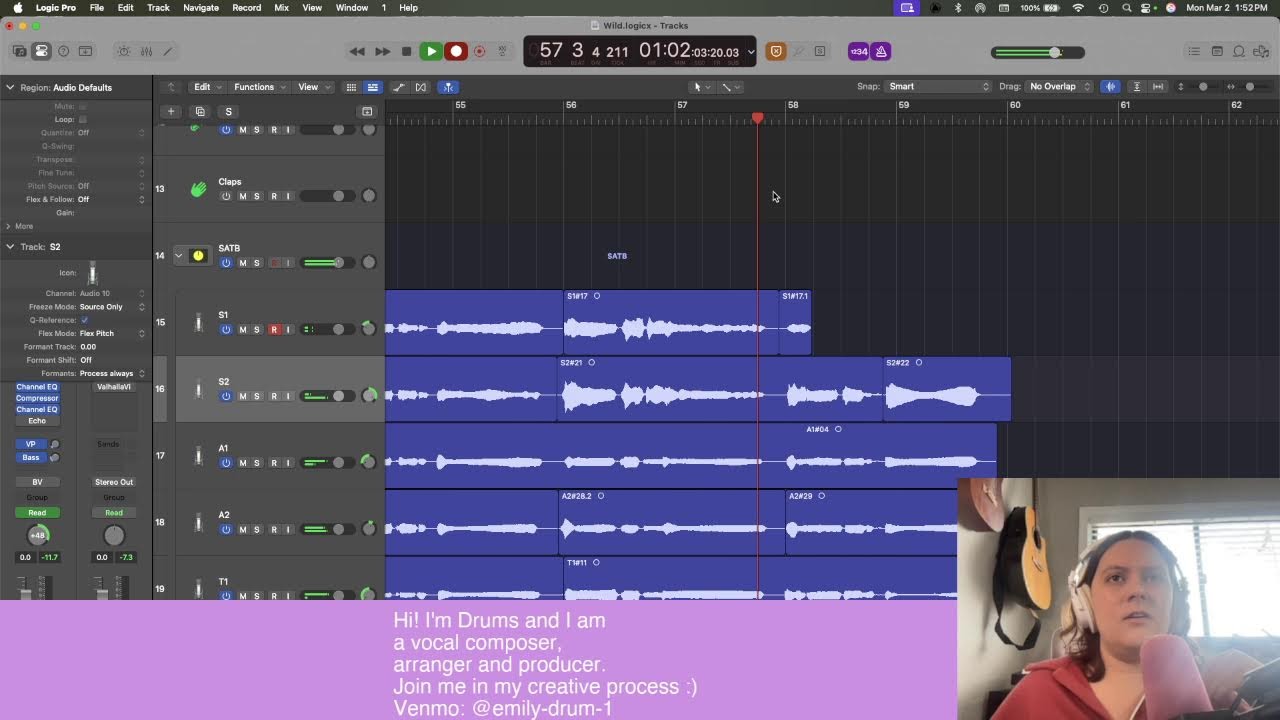
Task: Click the Stereo Out output slot
Action: pyautogui.click(x=114, y=482)
